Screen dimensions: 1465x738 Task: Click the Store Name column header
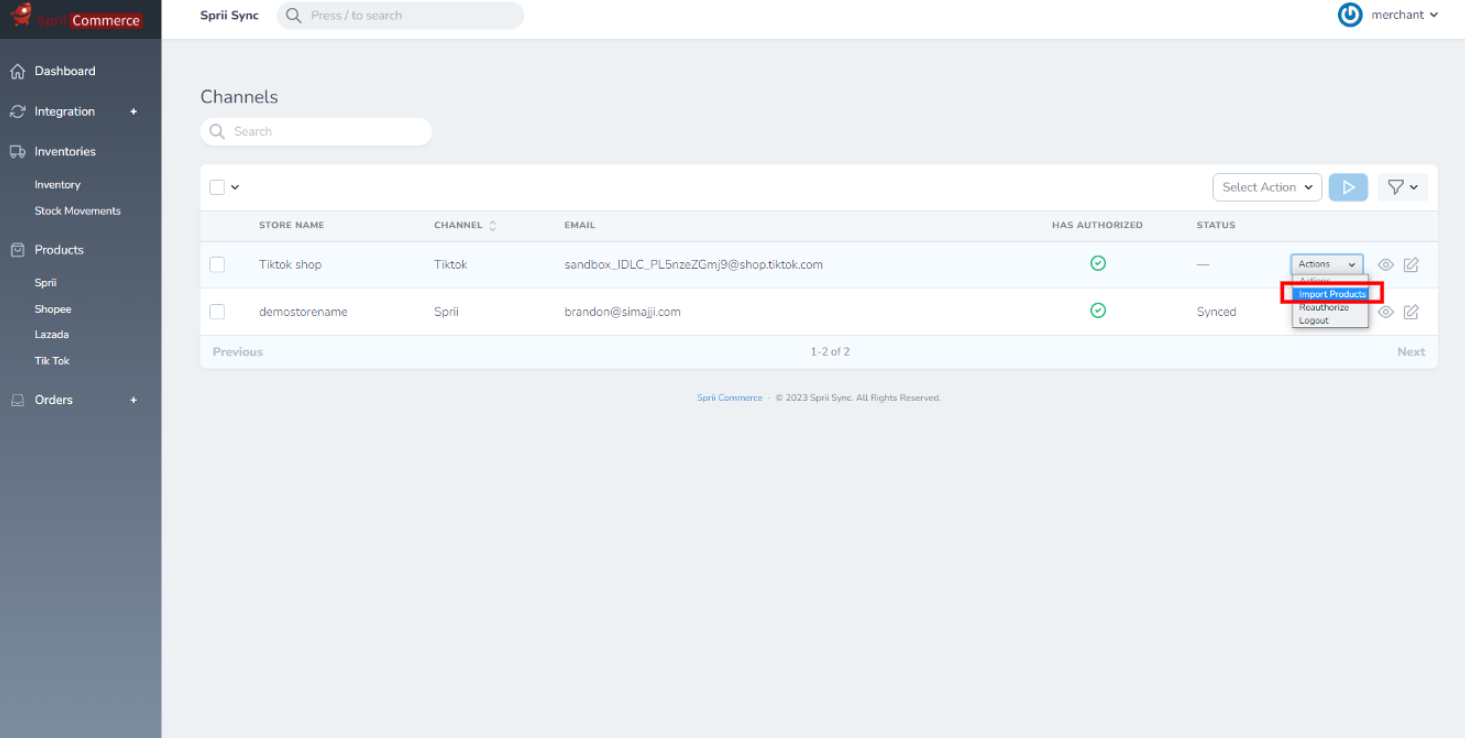click(291, 226)
